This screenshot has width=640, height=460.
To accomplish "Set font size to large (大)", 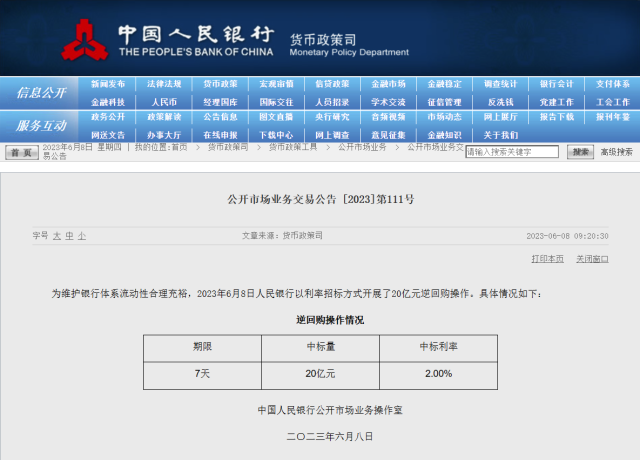I will pyautogui.click(x=57, y=235).
